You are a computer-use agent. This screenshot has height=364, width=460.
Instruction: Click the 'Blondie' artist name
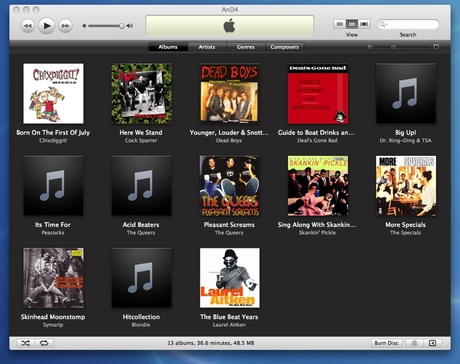[141, 325]
